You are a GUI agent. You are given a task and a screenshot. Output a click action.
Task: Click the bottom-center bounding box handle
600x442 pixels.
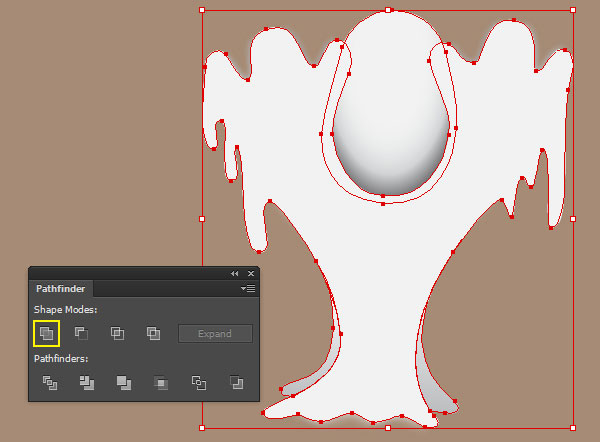pyautogui.click(x=388, y=428)
